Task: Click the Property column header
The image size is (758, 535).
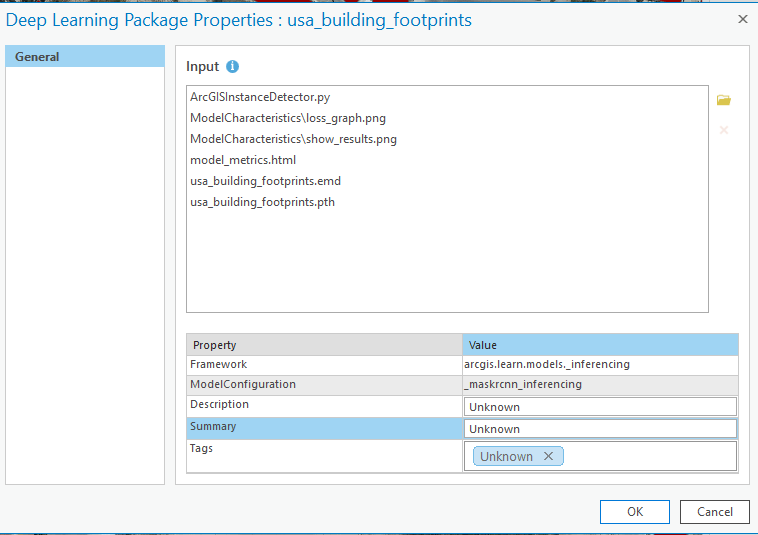Action: [x=324, y=345]
